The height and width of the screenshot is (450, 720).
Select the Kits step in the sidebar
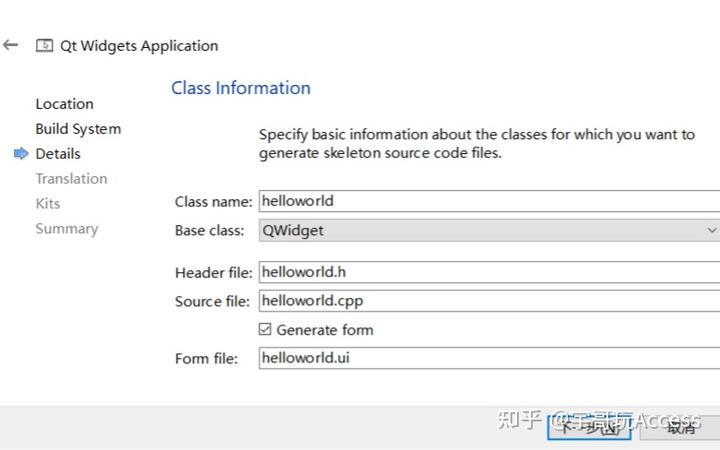tap(48, 204)
